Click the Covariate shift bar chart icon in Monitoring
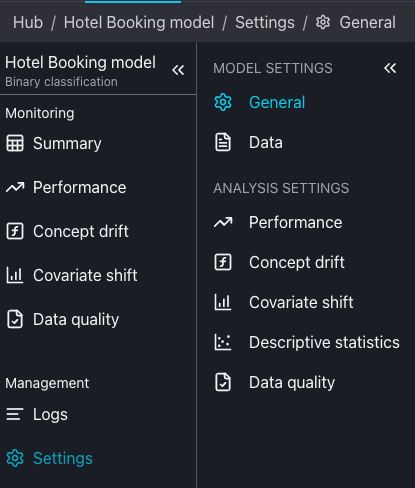Screen dimensions: 415x488 click(x=15, y=275)
